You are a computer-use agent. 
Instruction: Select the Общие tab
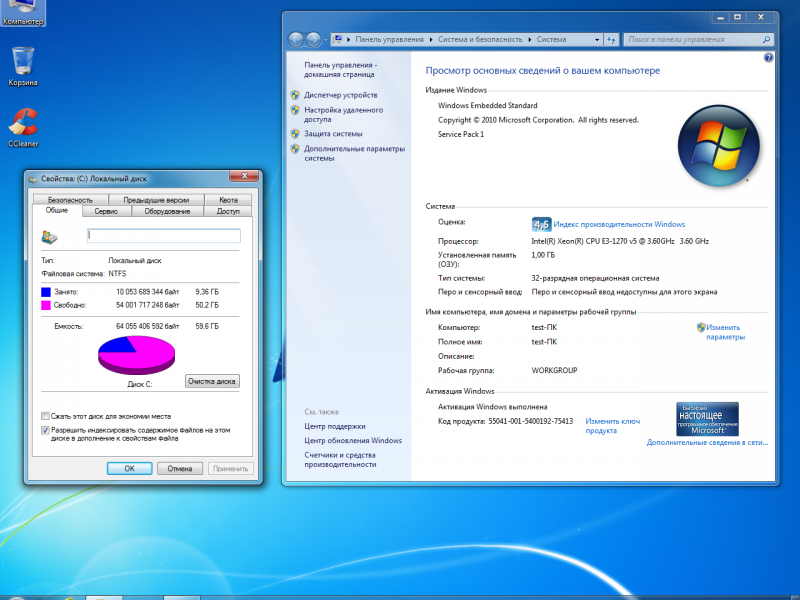point(57,210)
